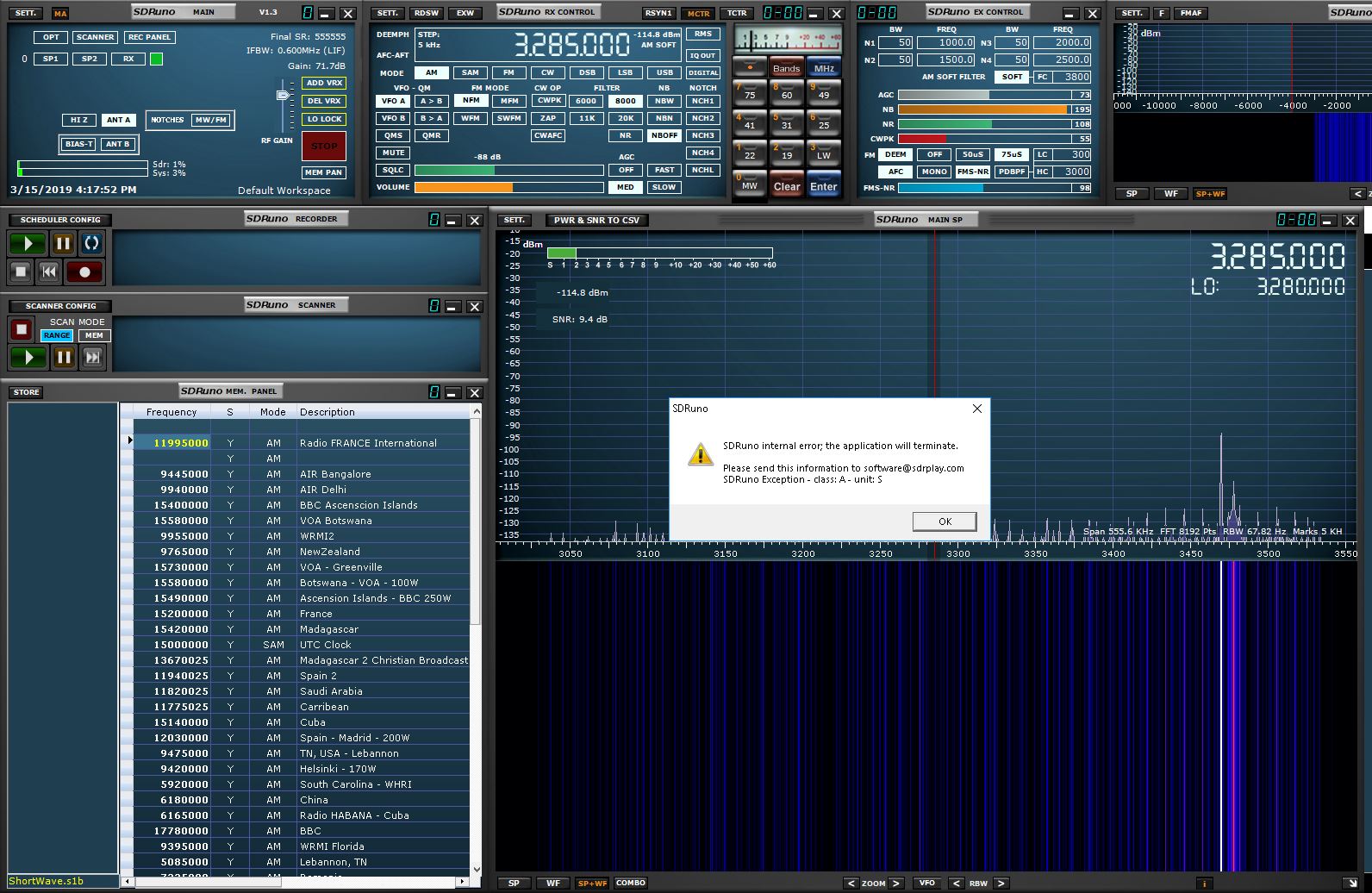Image resolution: width=1372 pixels, height=893 pixels.
Task: Switch Main SP to COMBO view
Action: point(631,883)
